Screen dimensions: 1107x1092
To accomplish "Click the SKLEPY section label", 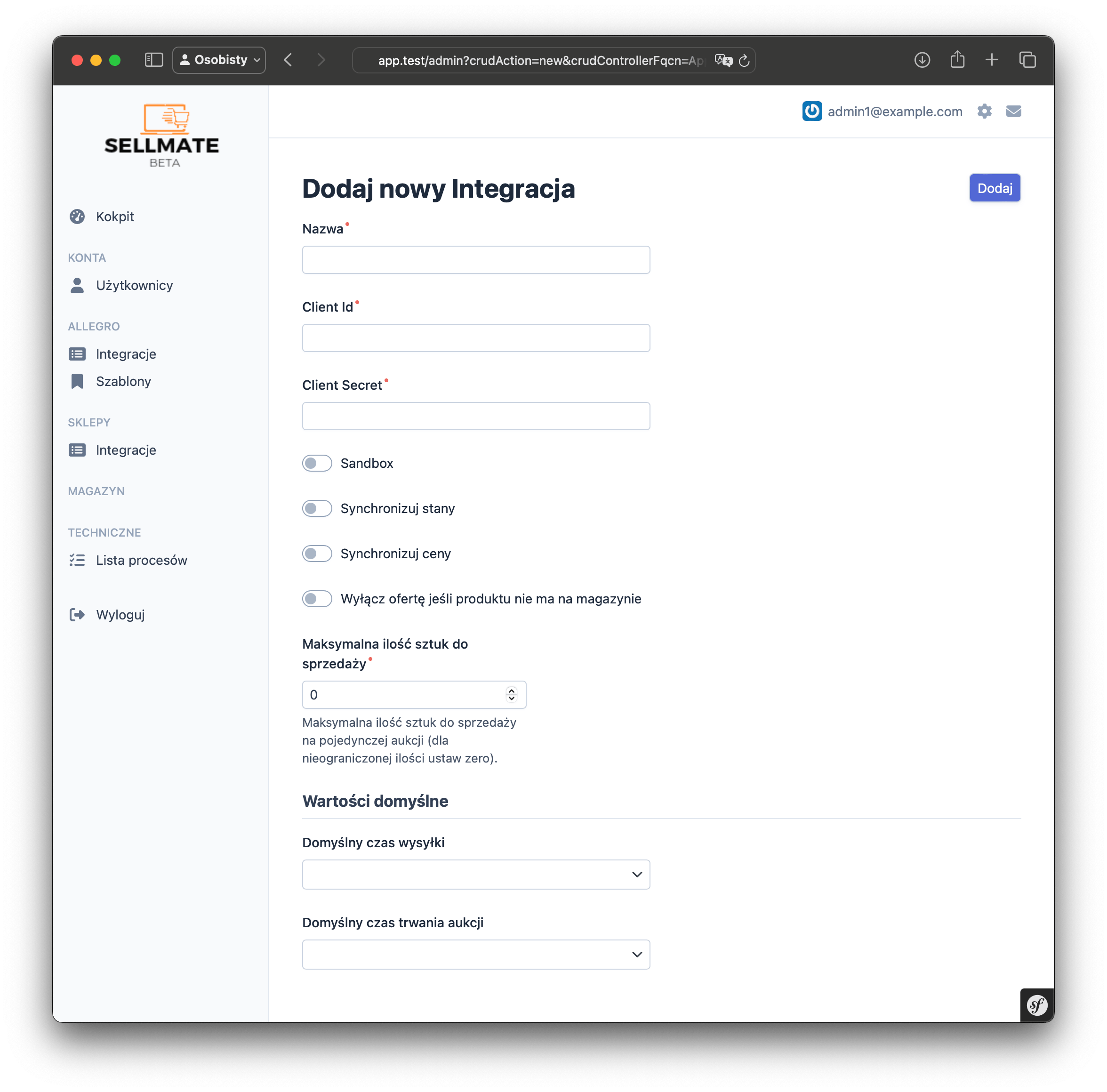I will tap(89, 422).
